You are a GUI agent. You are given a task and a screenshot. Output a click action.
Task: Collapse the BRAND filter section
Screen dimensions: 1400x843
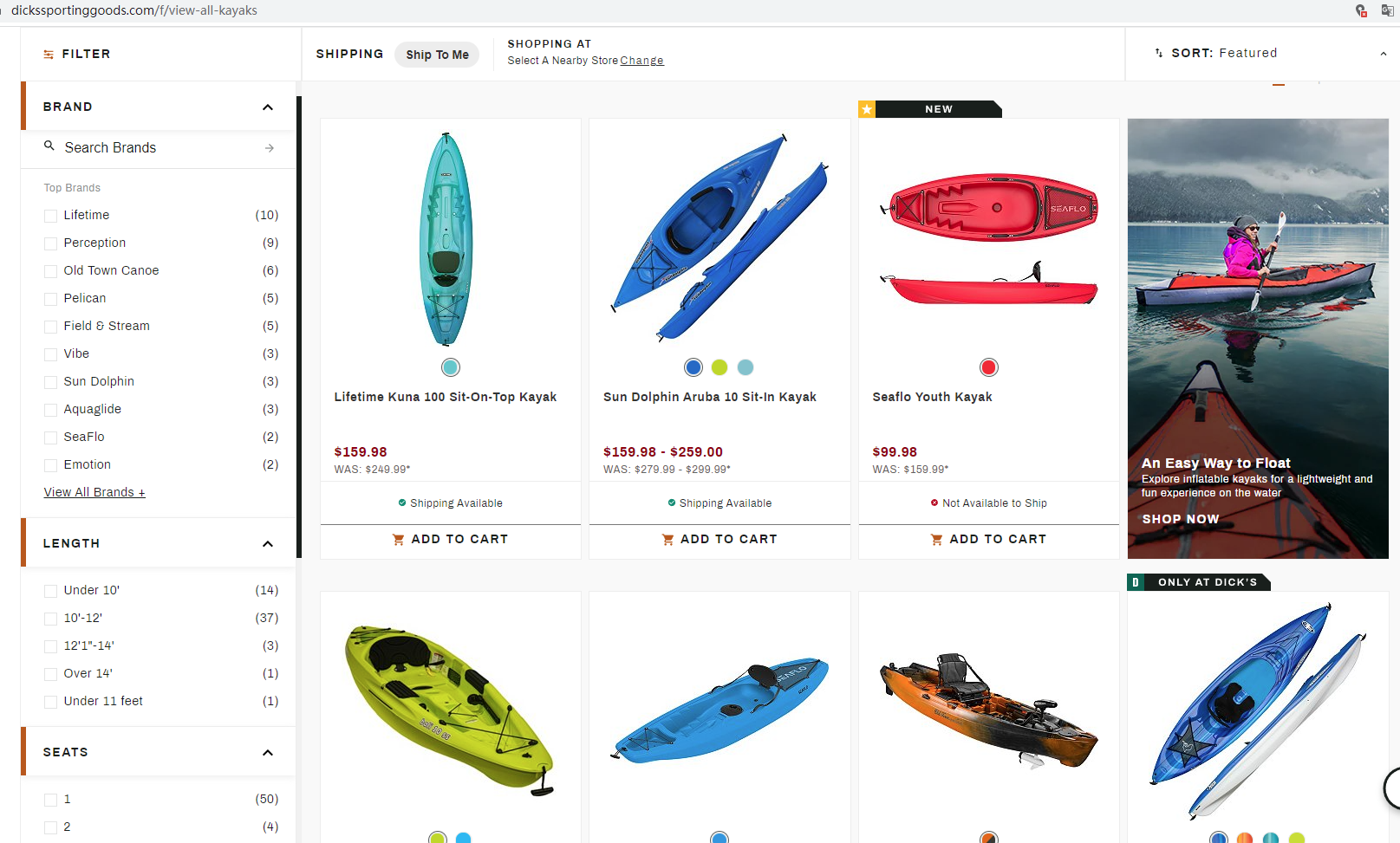268,107
